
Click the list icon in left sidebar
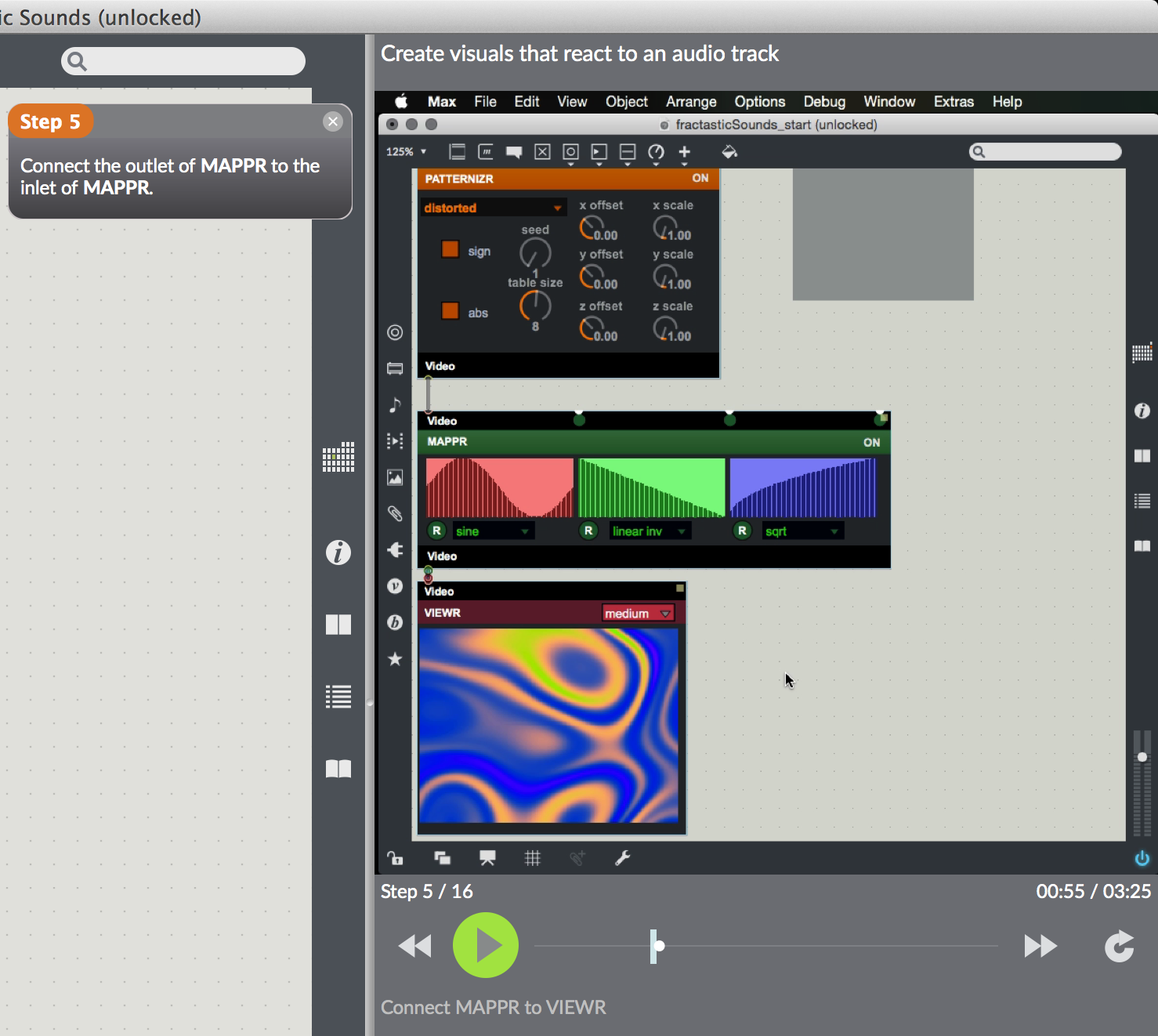(x=338, y=697)
